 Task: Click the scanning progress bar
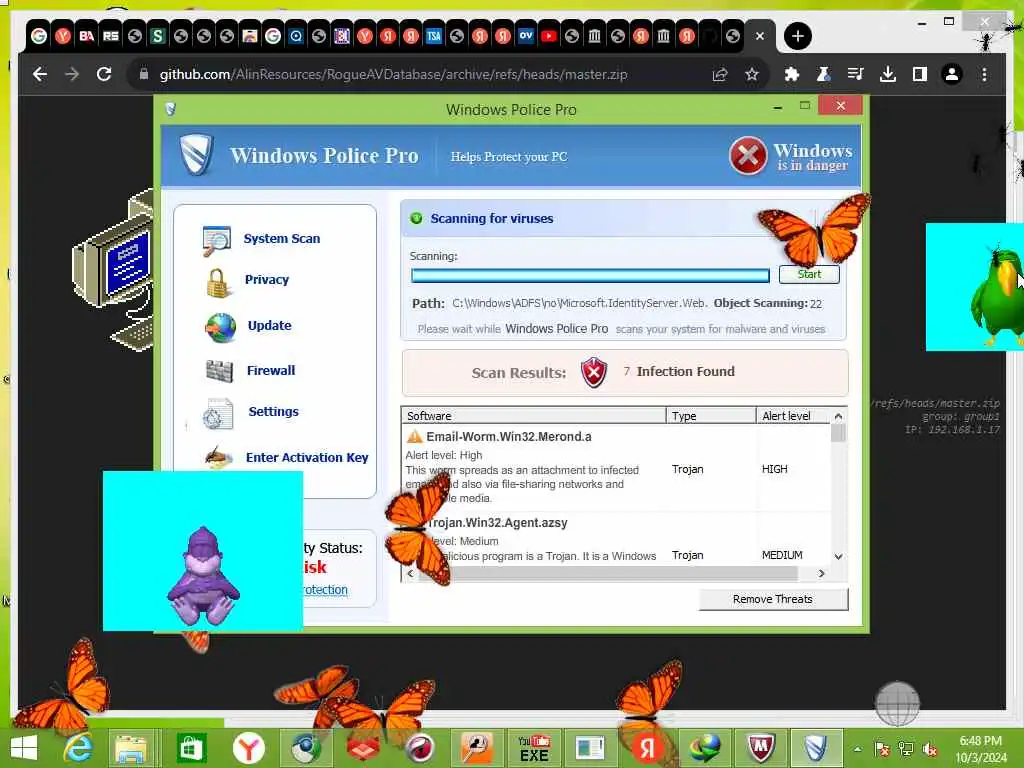[590, 276]
